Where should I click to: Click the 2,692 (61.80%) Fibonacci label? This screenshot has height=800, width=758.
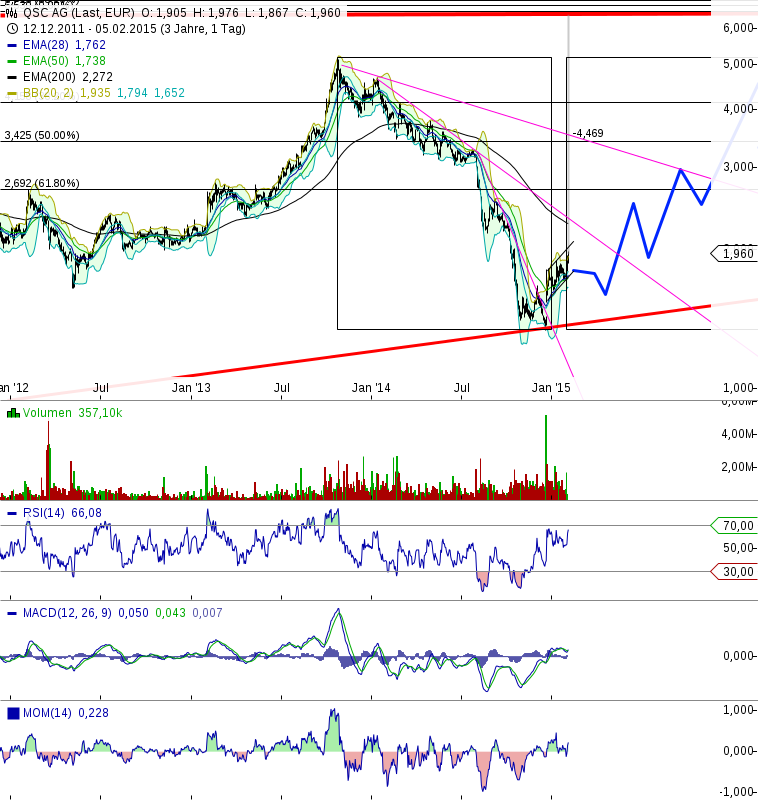pyautogui.click(x=42, y=183)
